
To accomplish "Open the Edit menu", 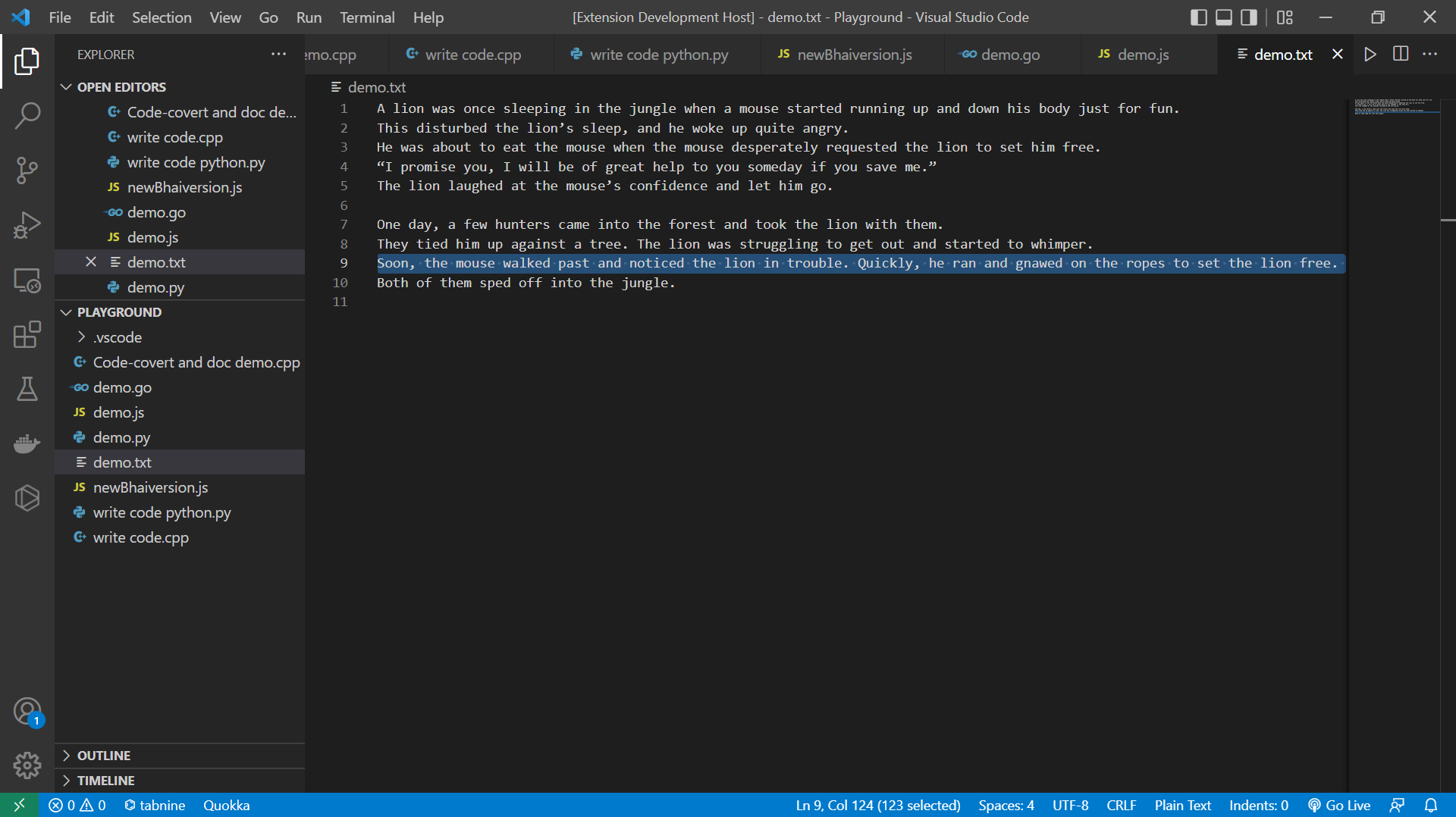I will click(x=102, y=17).
